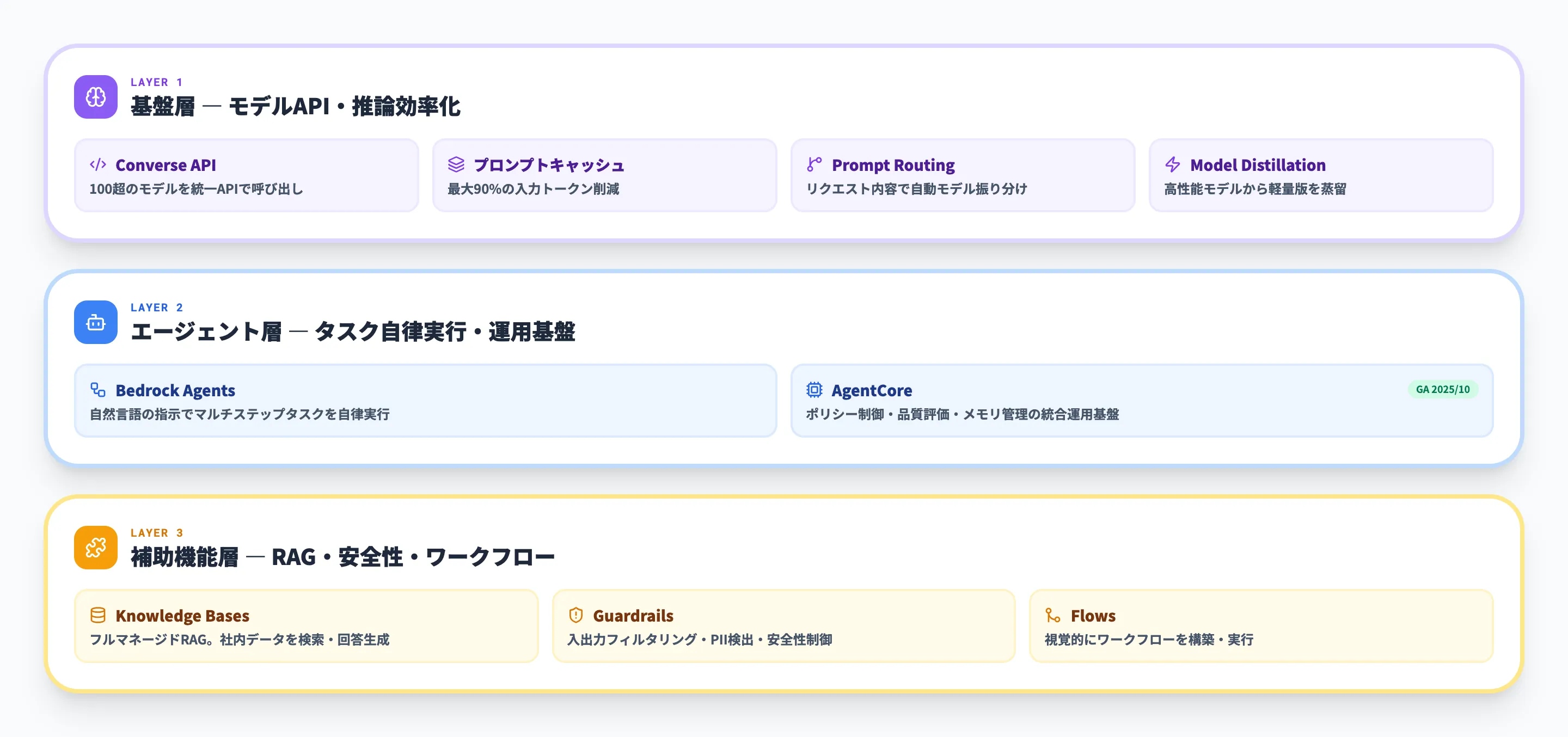Click text ポリシー制御・品質評価・メモリ管理の統合運用基盤

click(x=963, y=414)
